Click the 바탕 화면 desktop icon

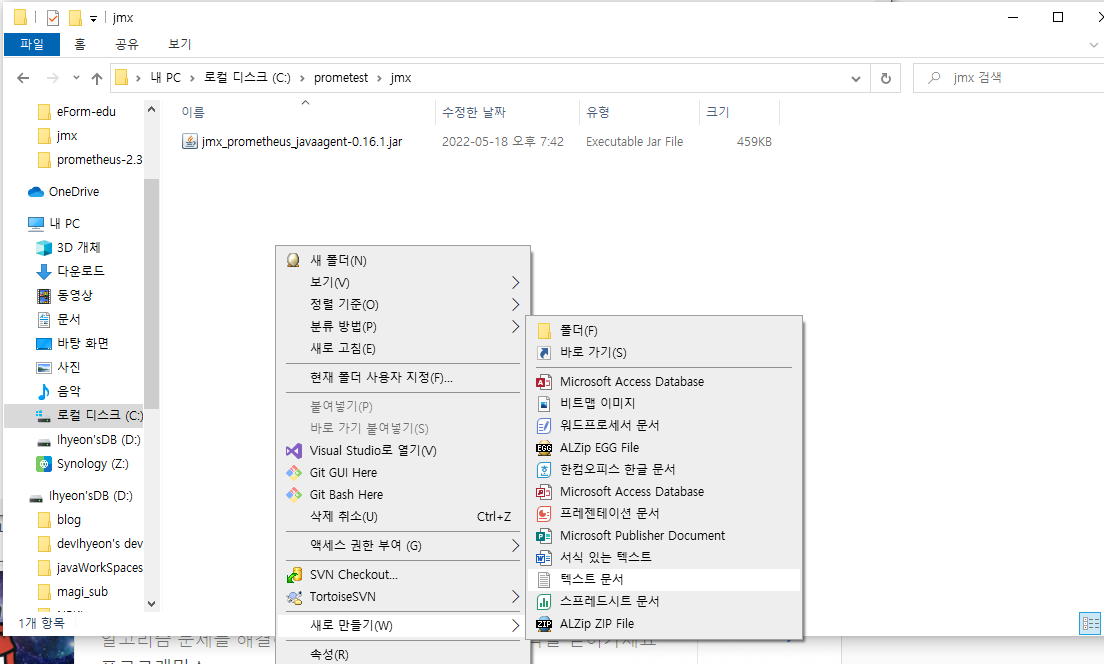coord(44,344)
